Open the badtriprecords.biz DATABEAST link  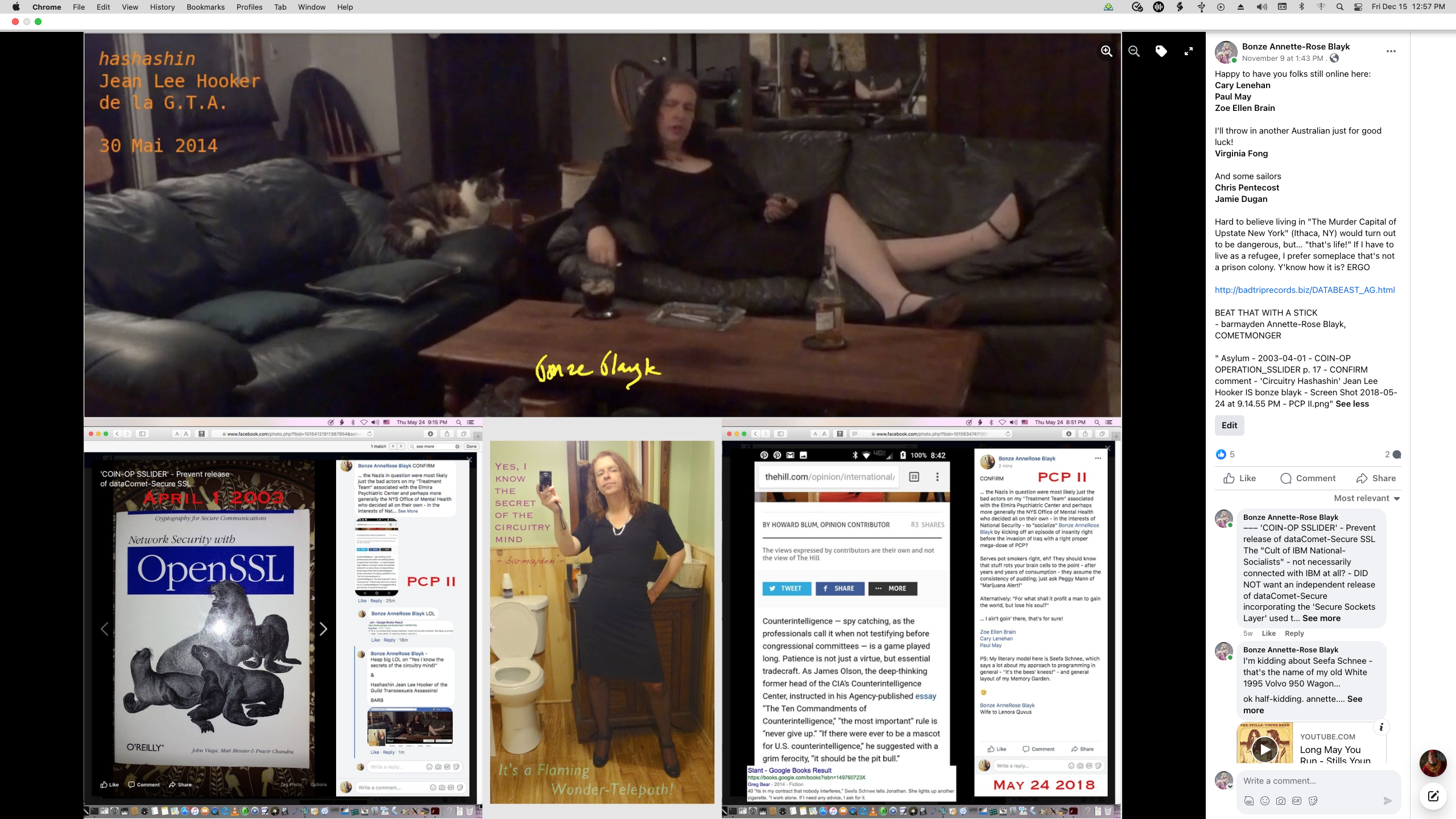[x=1305, y=290]
